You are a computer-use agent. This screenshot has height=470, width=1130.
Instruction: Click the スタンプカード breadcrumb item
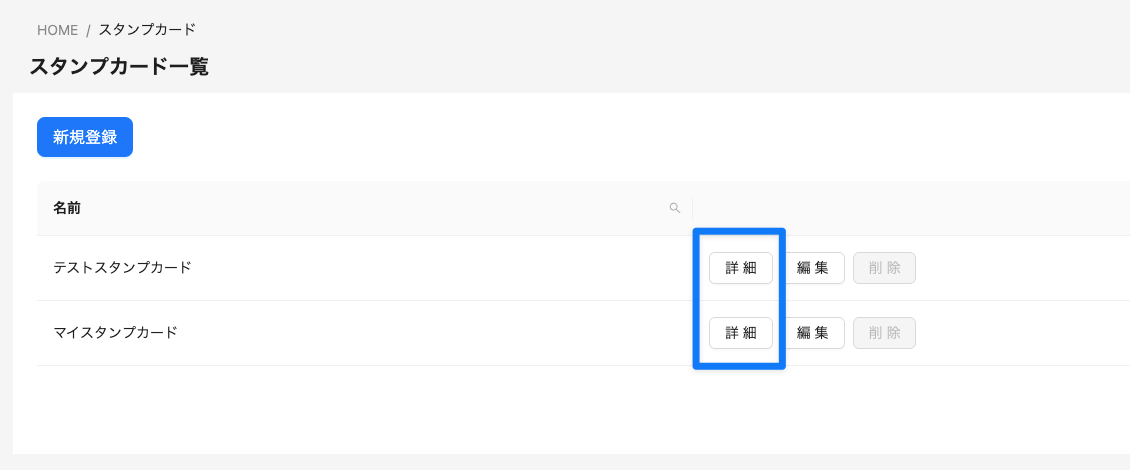[147, 30]
